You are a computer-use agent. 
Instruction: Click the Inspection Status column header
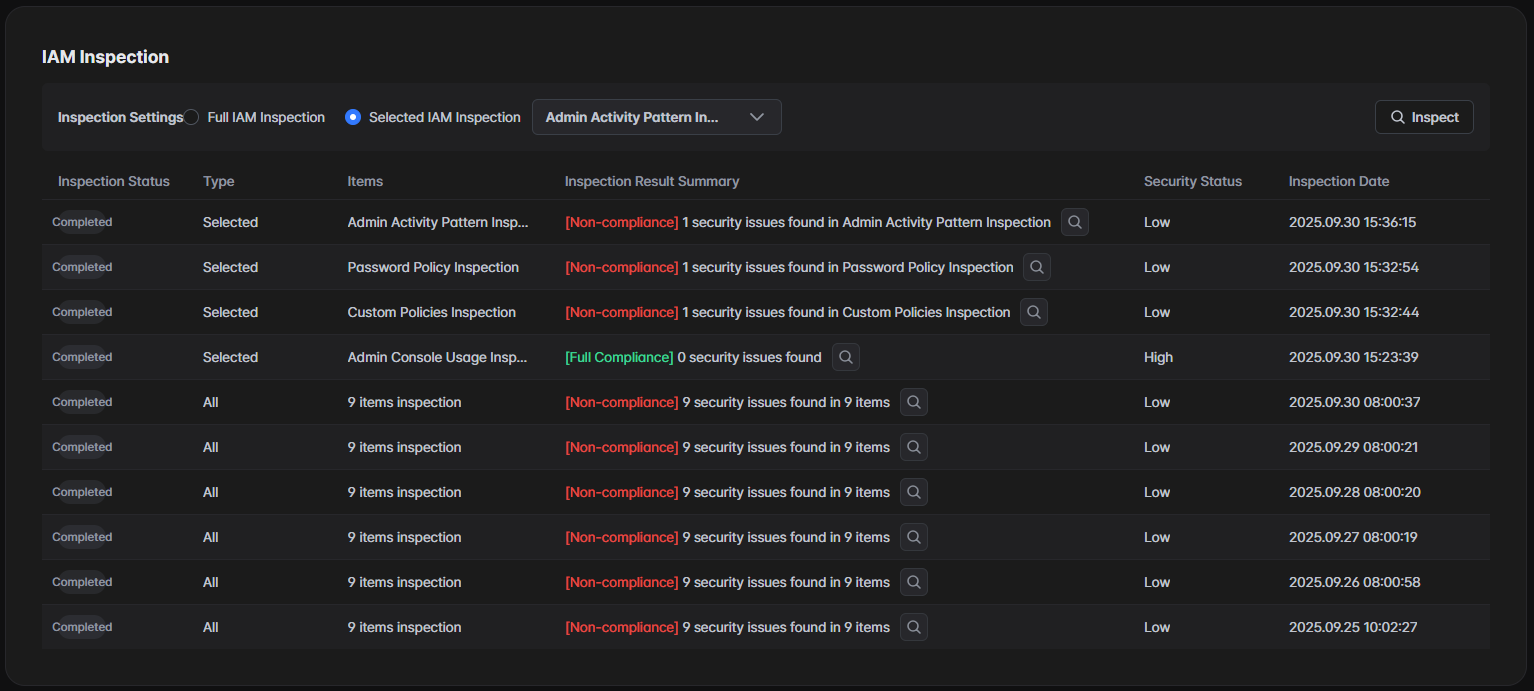click(114, 181)
